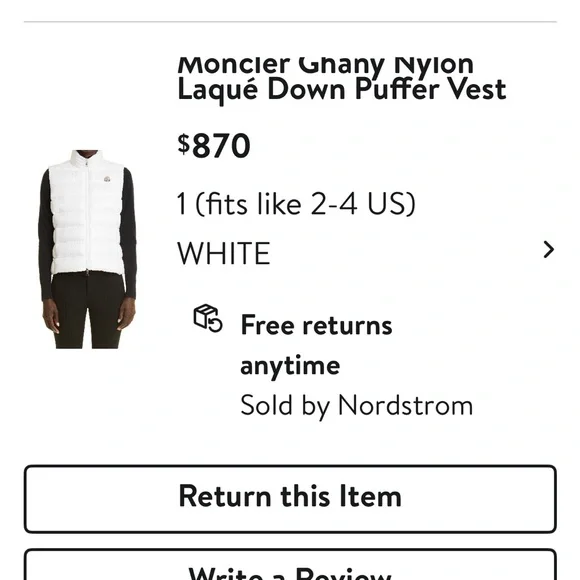
Task: Click the Write a Review button
Action: [x=290, y=565]
